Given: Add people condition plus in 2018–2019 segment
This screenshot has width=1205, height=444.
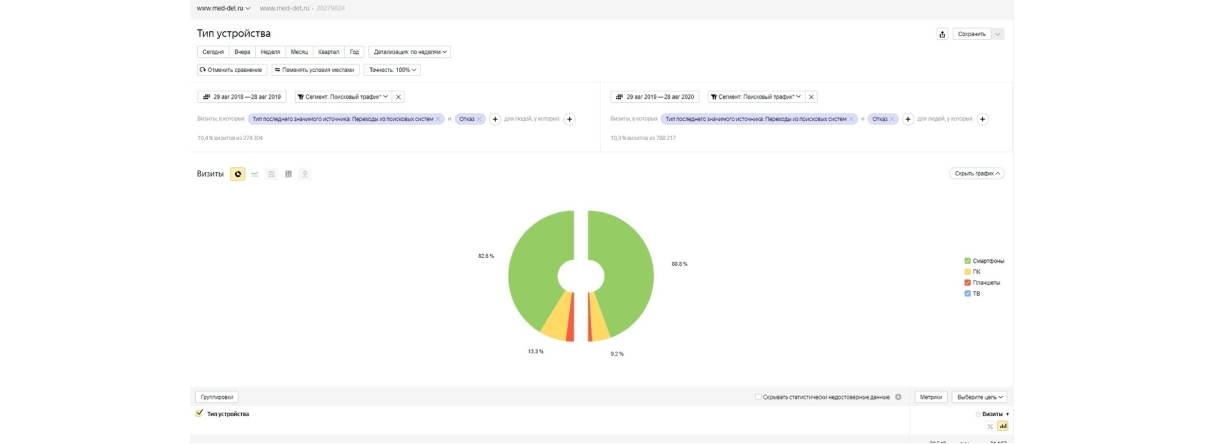Looking at the screenshot, I should click(570, 119).
